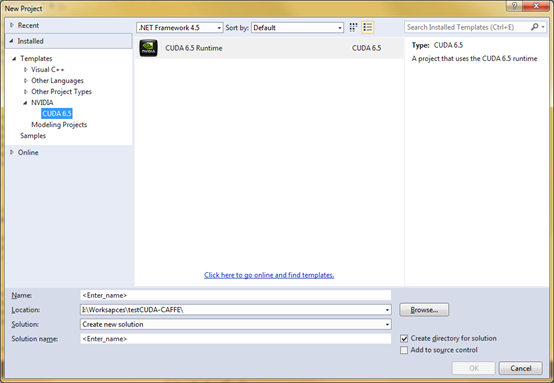554x383 pixels.
Task: Open the Solution 'Create new solution' dropdown
Action: click(x=236, y=324)
